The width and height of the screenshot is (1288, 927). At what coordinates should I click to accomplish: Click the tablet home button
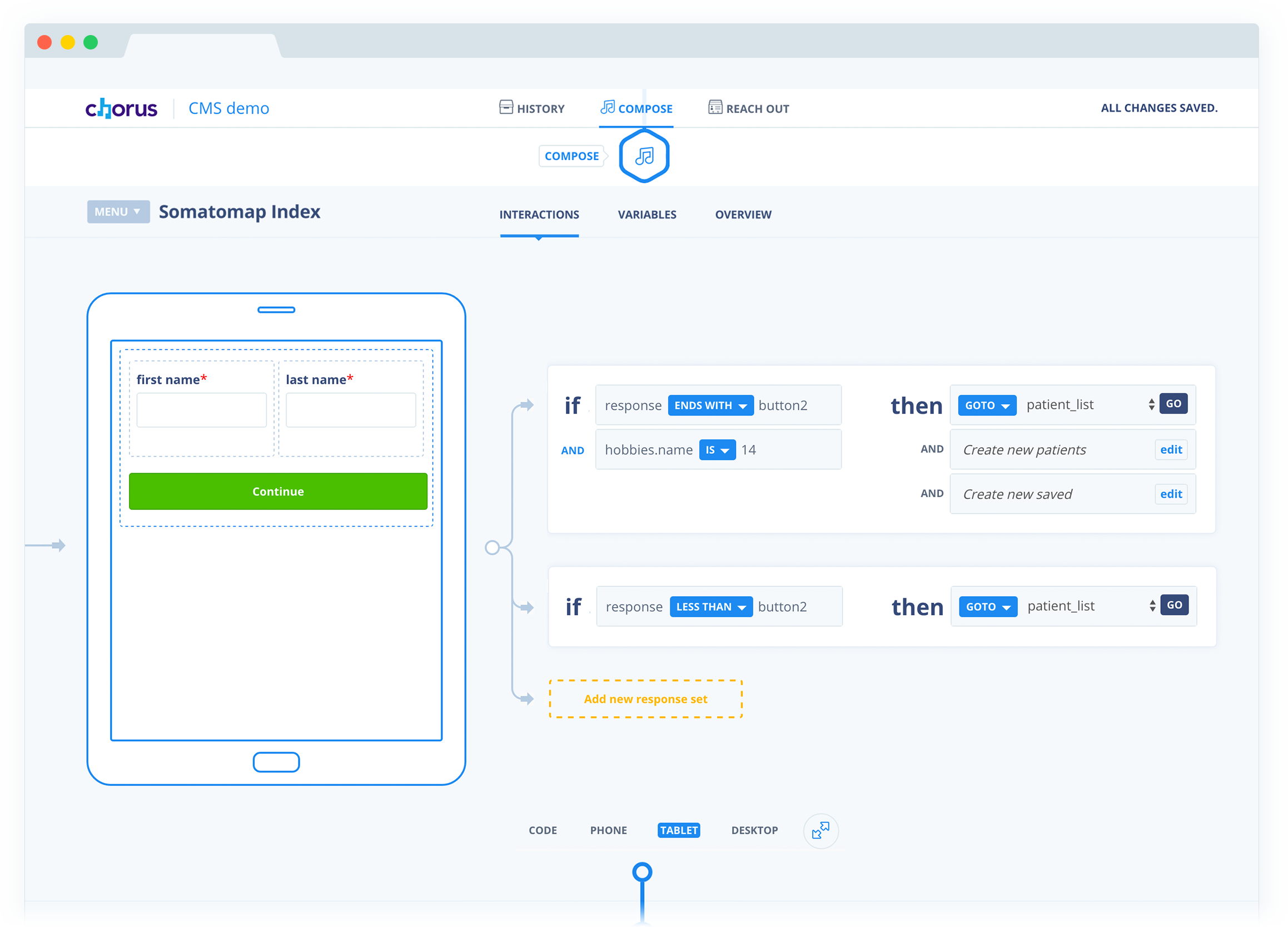276,762
